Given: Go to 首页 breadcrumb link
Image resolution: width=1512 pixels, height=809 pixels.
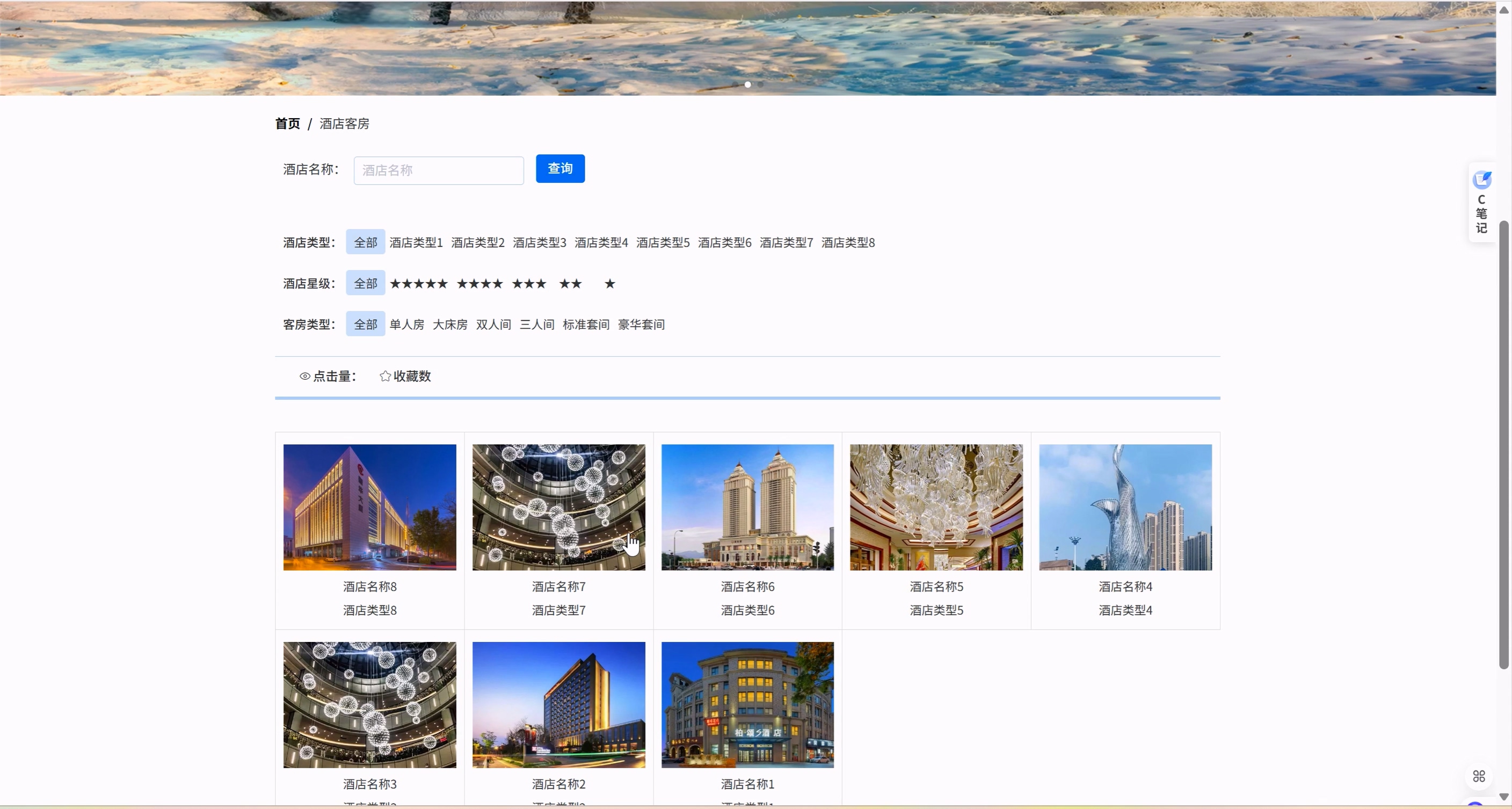Looking at the screenshot, I should 287,124.
